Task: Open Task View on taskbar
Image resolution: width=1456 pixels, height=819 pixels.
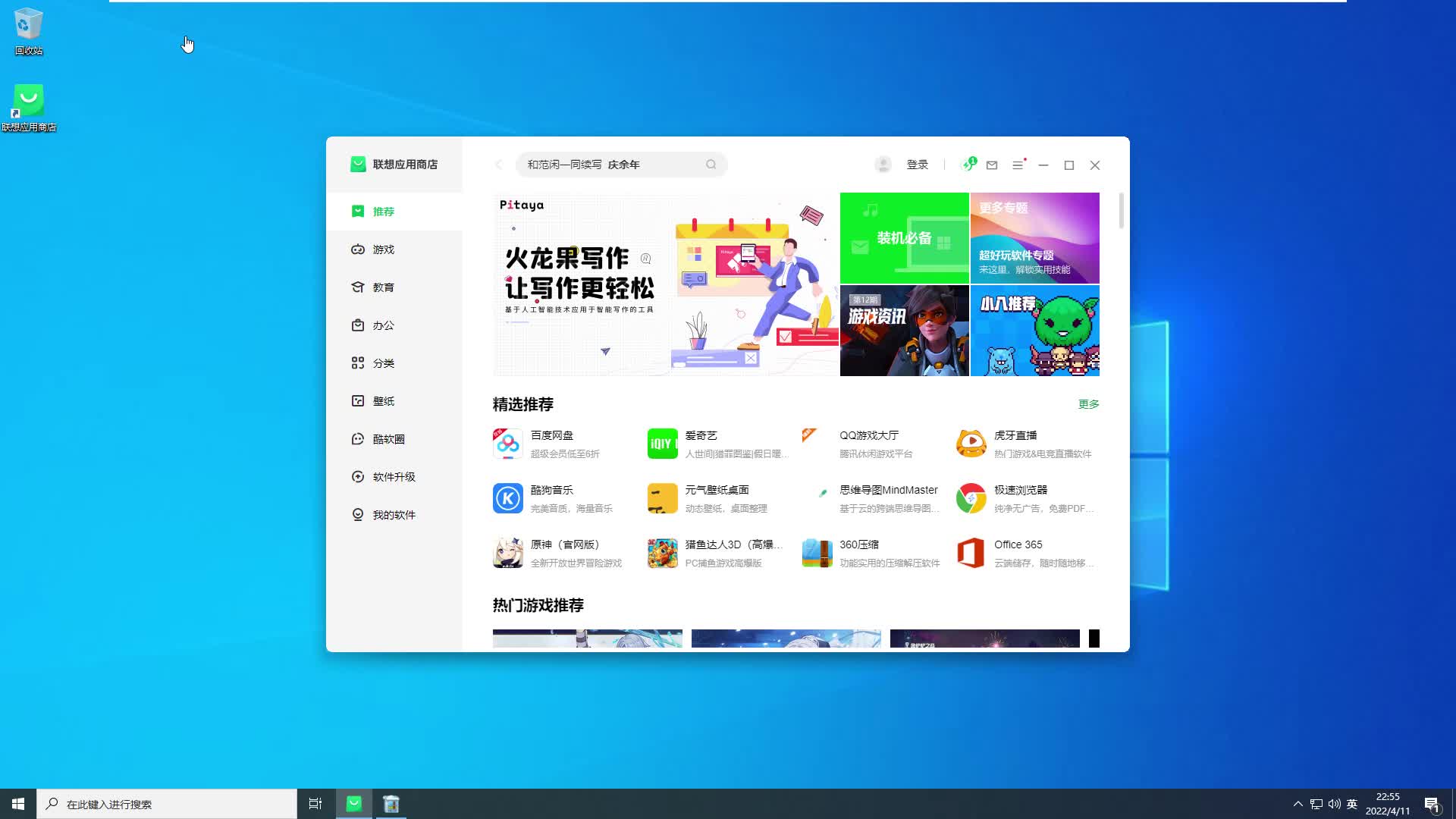Action: click(315, 804)
